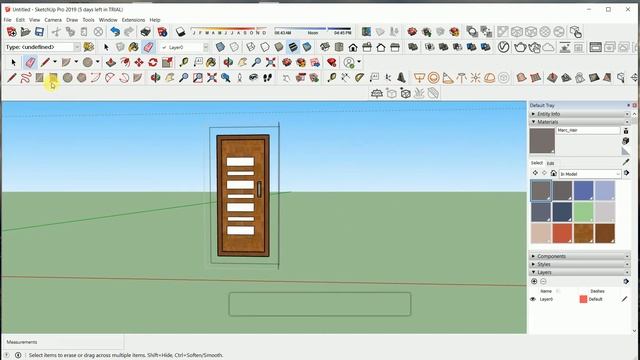The image size is (640, 360).
Task: Click the V-Ray asset editor icon
Action: click(x=504, y=47)
